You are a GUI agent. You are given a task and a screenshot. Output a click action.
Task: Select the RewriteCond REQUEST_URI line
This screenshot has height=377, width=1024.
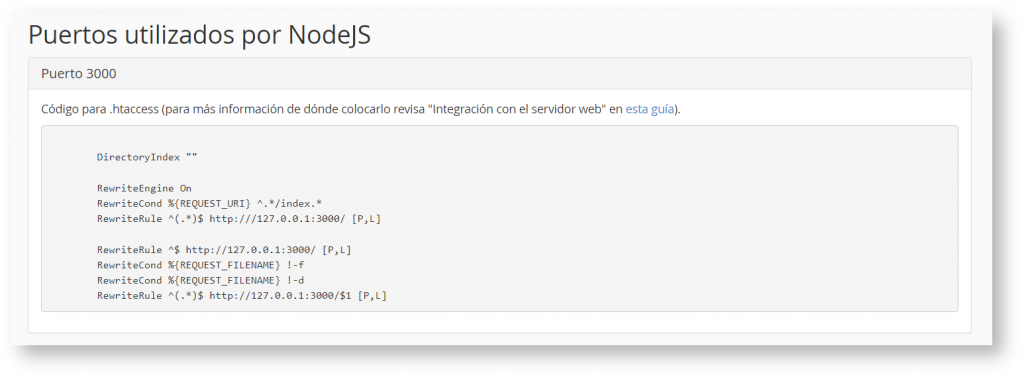pyautogui.click(x=209, y=203)
